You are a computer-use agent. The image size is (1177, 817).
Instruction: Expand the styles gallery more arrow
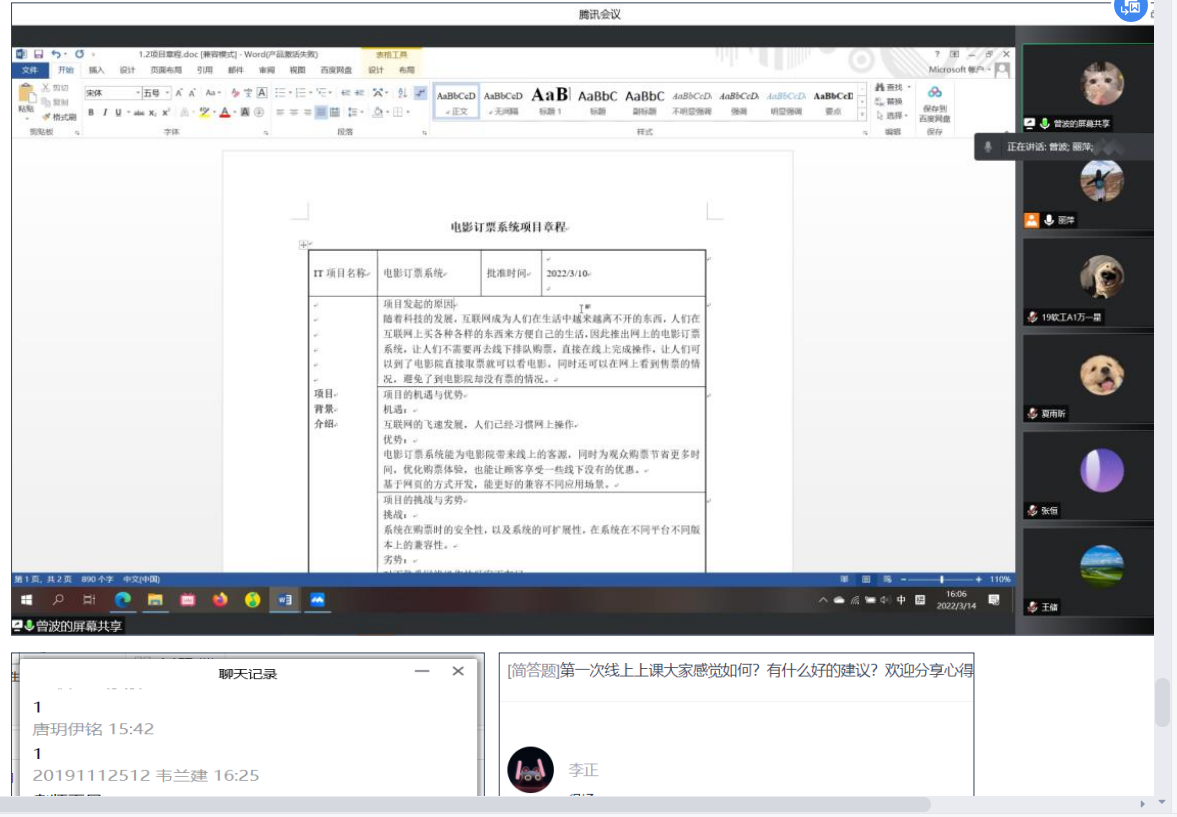coord(864,114)
